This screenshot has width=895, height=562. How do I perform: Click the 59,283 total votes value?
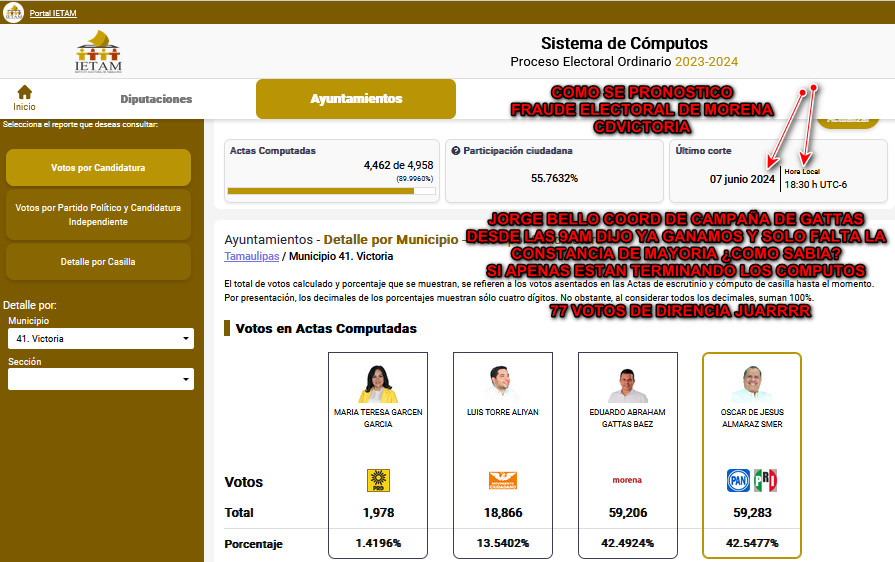(752, 513)
